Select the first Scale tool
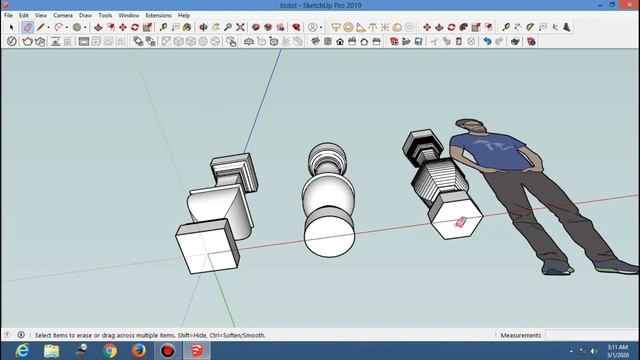Viewport: 640px width, 360px height. pyautogui.click(x=147, y=27)
